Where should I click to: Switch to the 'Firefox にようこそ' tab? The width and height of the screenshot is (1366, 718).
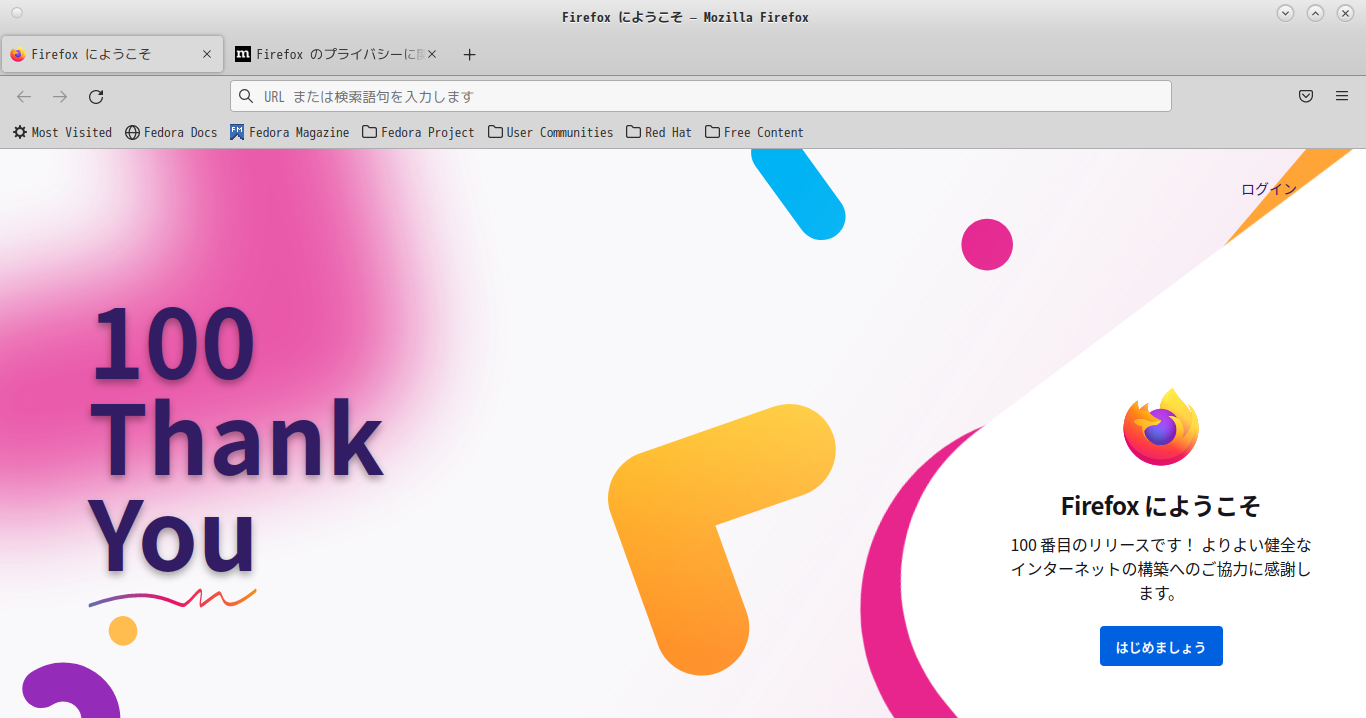point(112,54)
